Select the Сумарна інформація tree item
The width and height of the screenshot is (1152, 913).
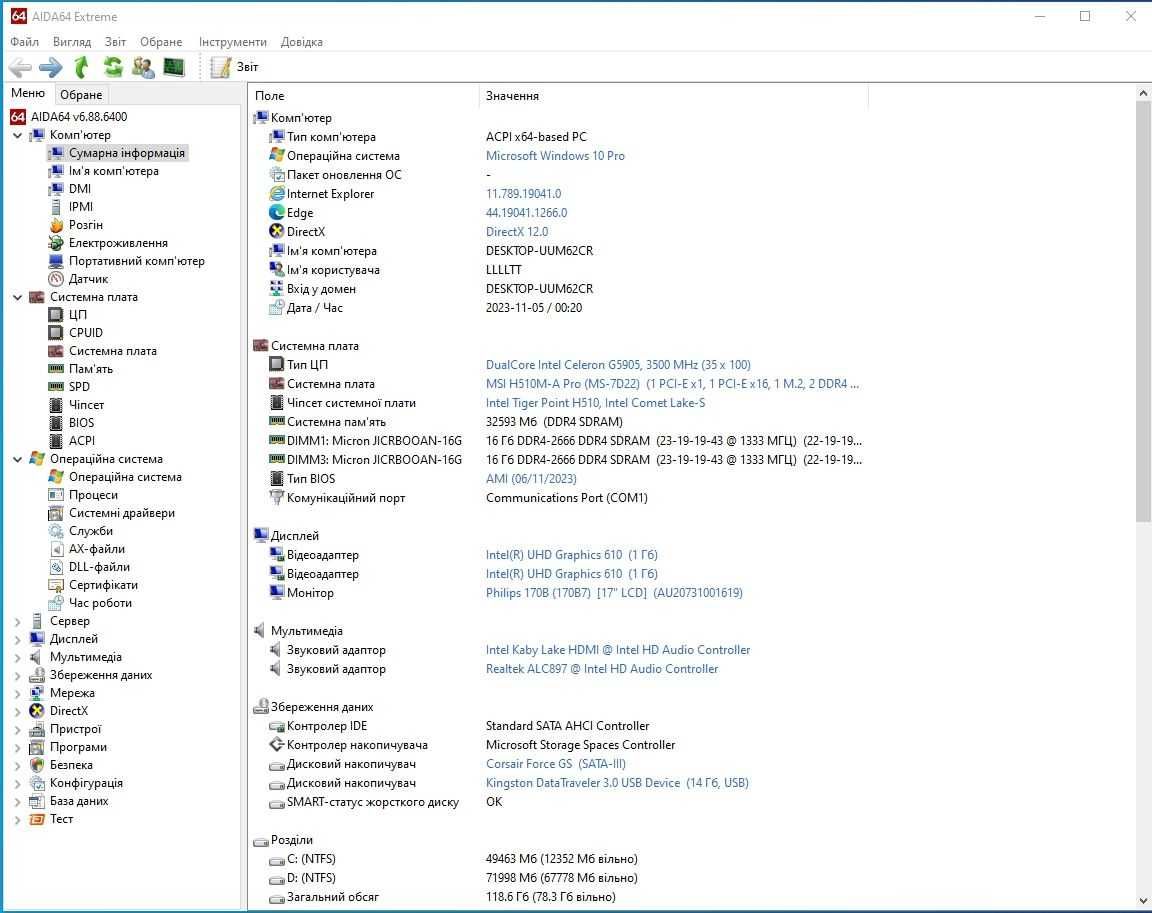click(118, 153)
